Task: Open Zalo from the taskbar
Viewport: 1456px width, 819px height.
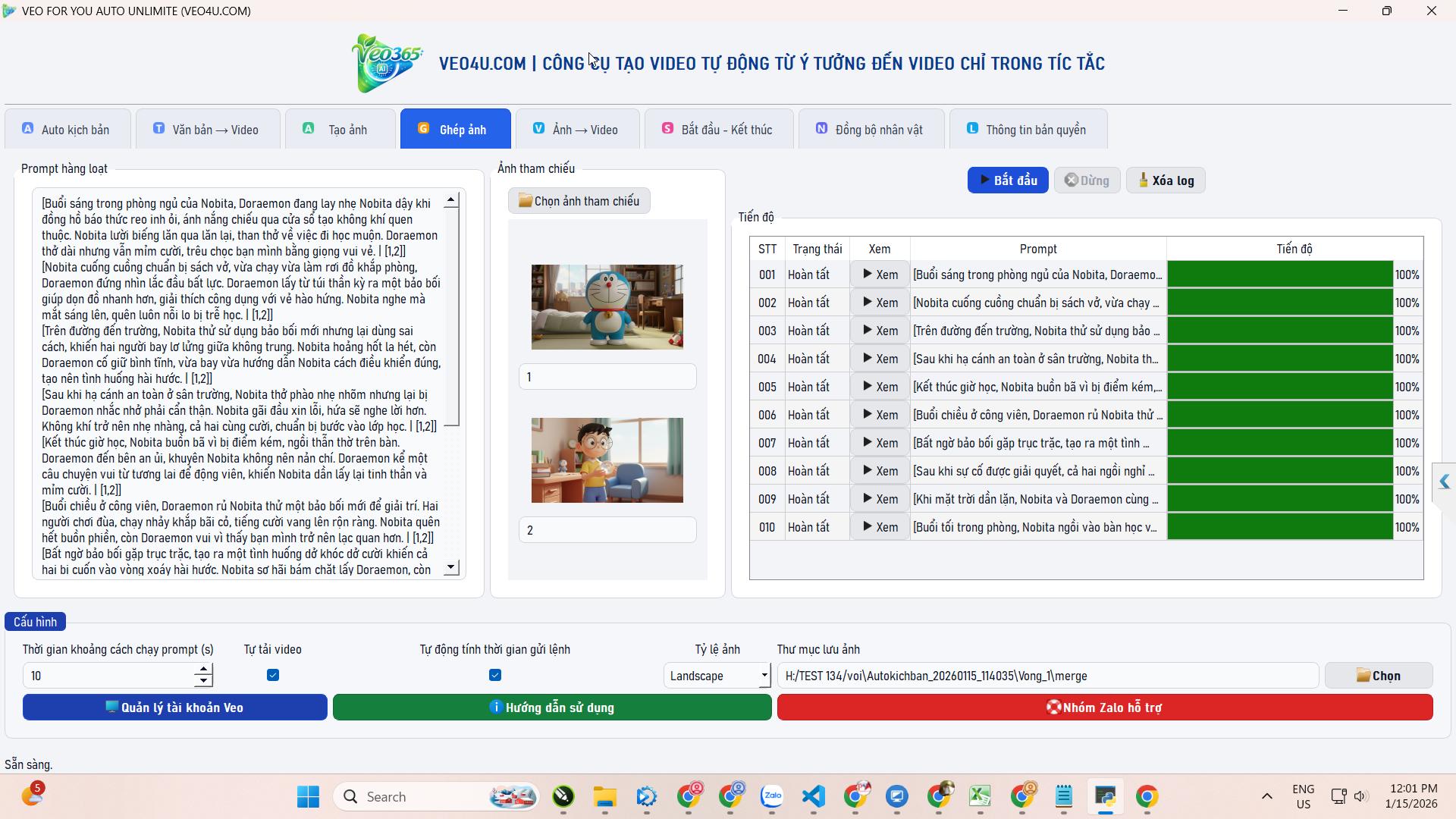Action: [772, 796]
